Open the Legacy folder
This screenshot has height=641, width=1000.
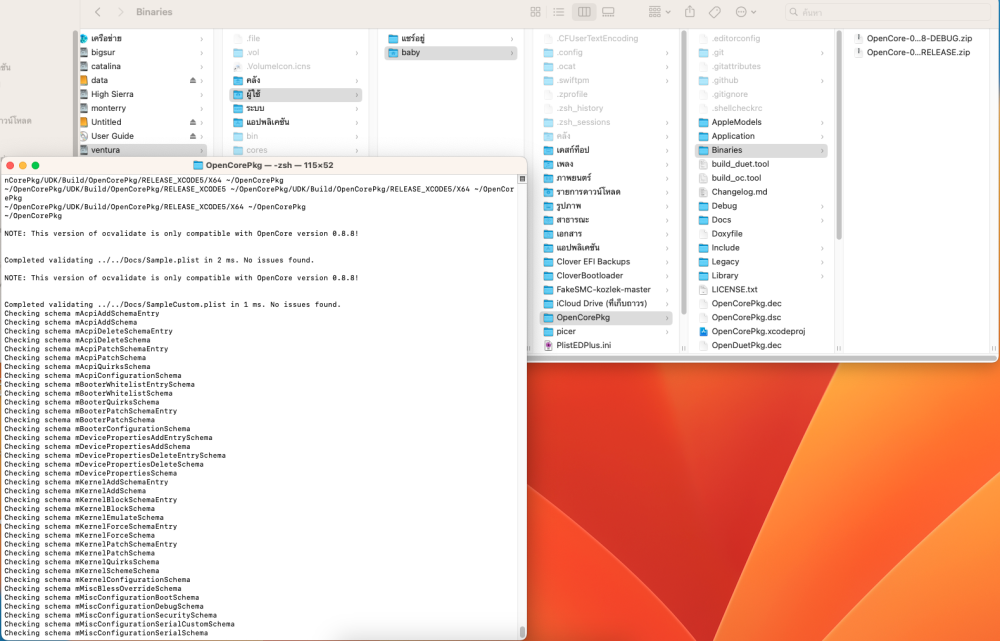[x=761, y=262]
